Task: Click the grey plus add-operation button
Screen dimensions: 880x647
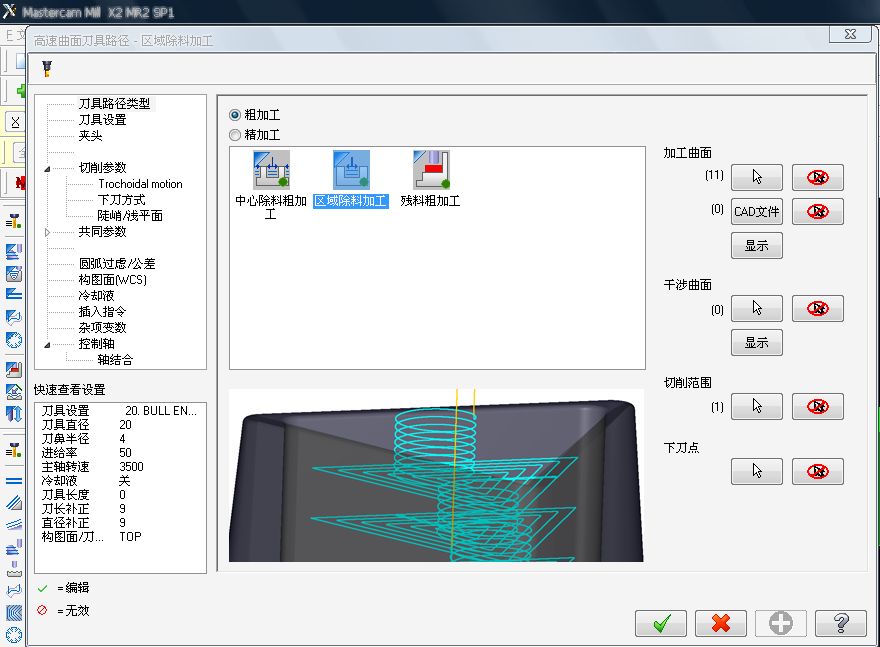Action: pos(781,623)
